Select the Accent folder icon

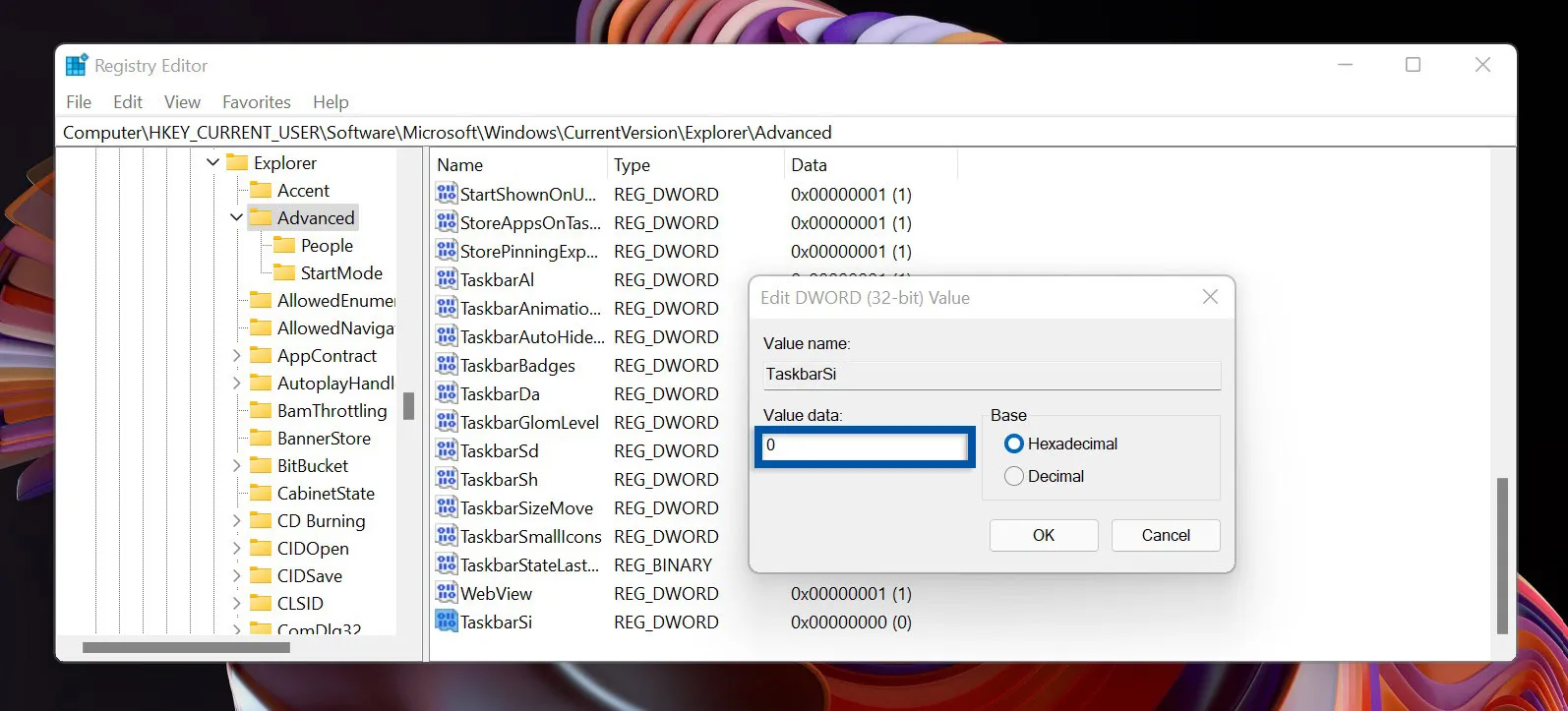click(x=261, y=190)
